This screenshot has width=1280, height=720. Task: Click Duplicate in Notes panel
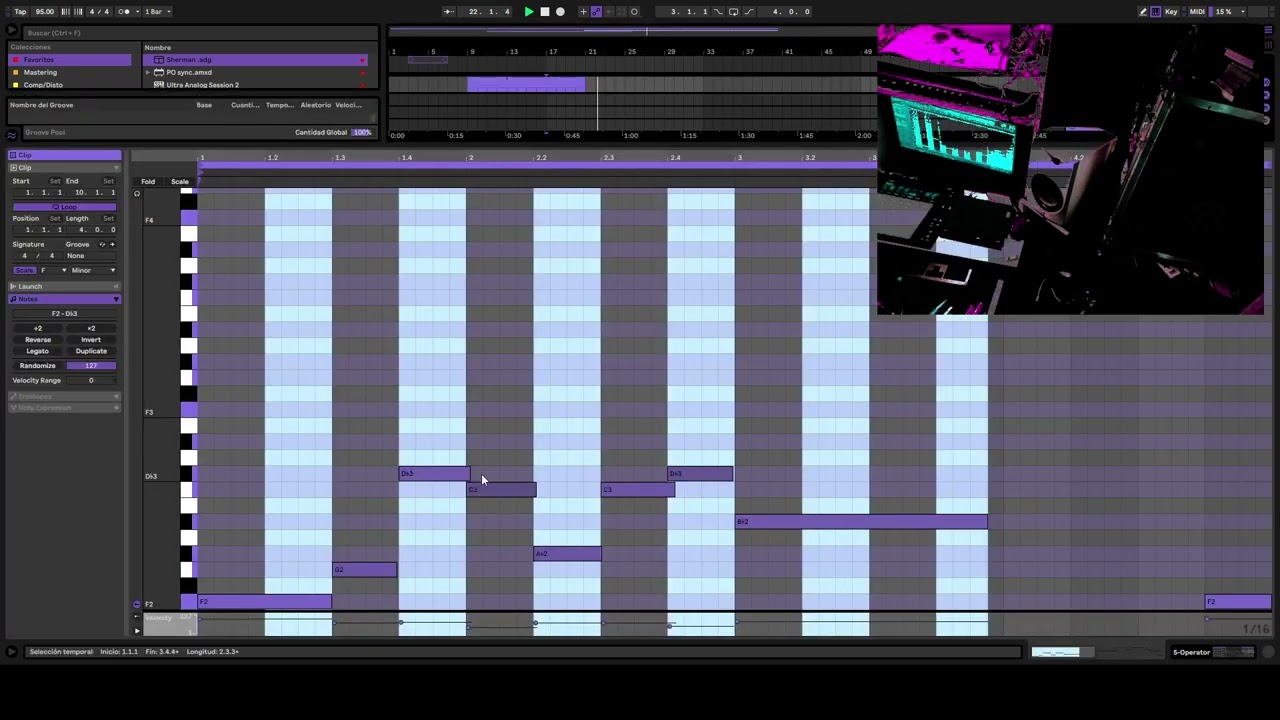91,351
